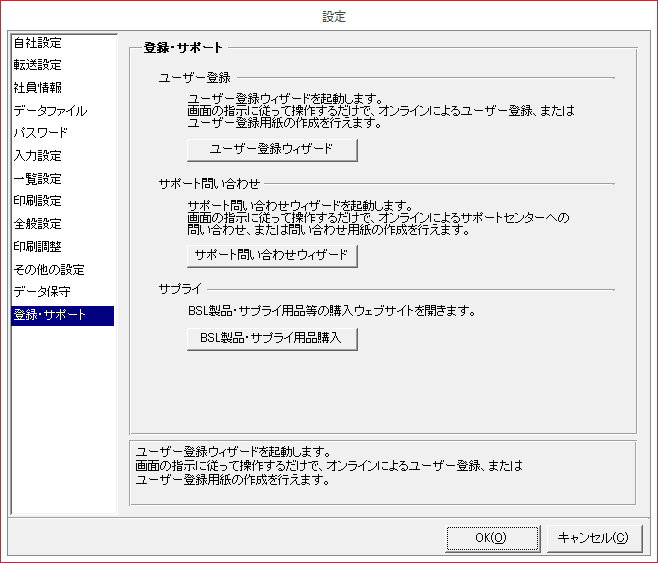Click the サプライ section heading
The height and width of the screenshot is (563, 658).
pyautogui.click(x=180, y=289)
